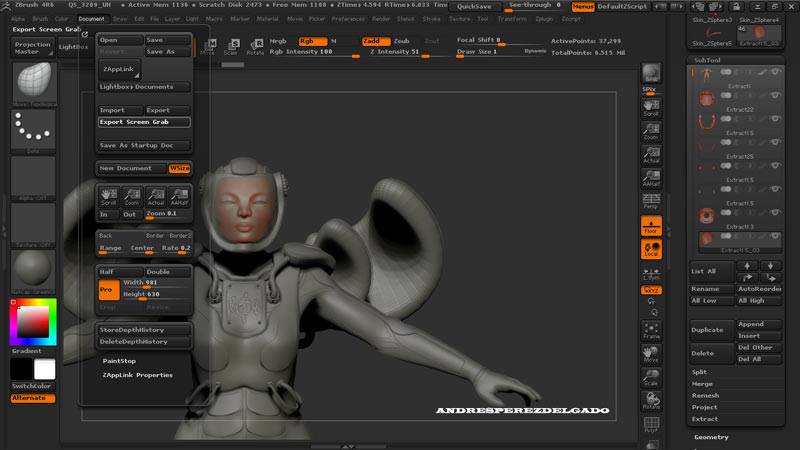This screenshot has width=800, height=450.
Task: Click the Document menu dock circle icon
Action: [x=85, y=35]
